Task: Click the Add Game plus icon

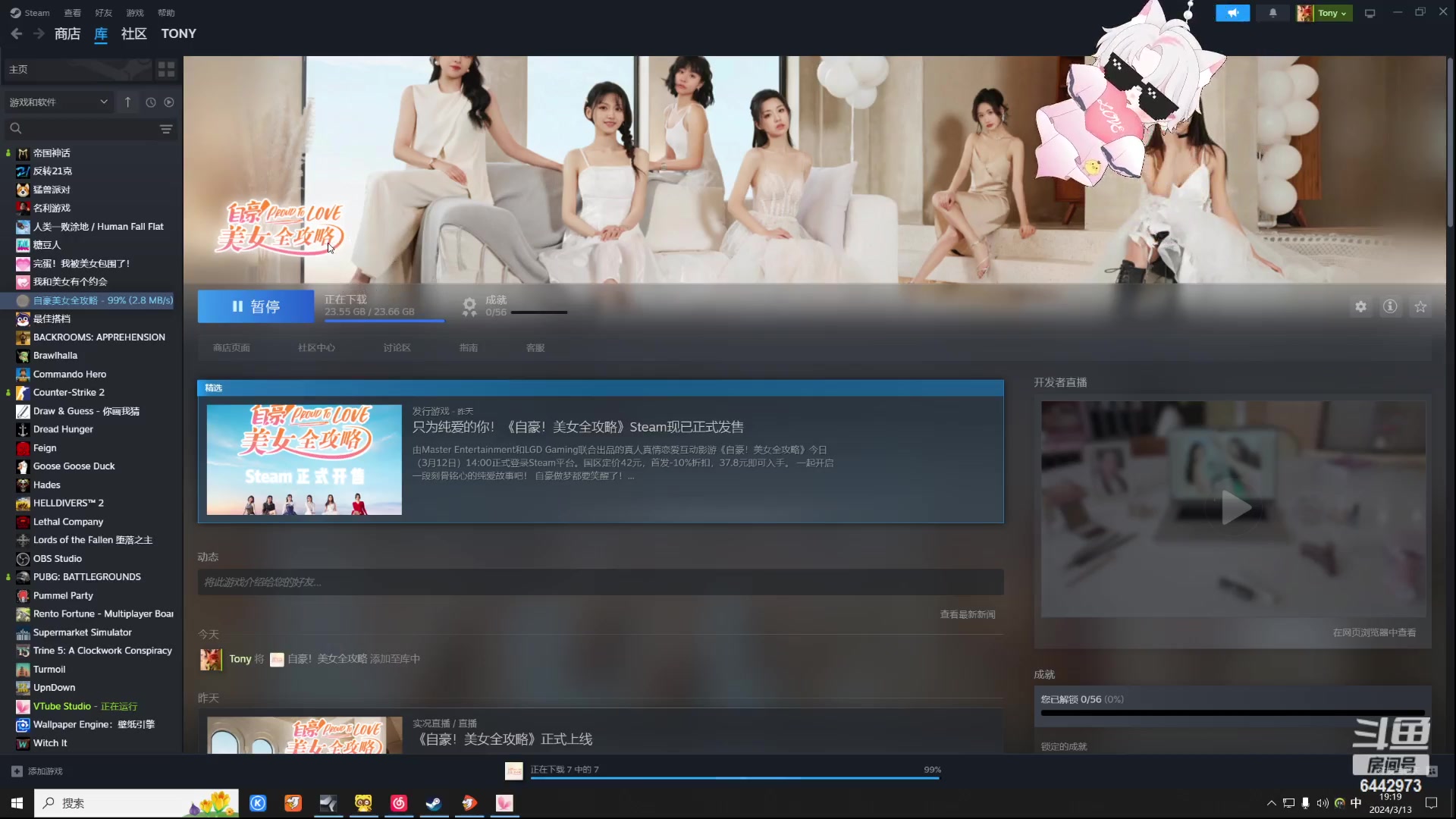Action: (x=17, y=771)
